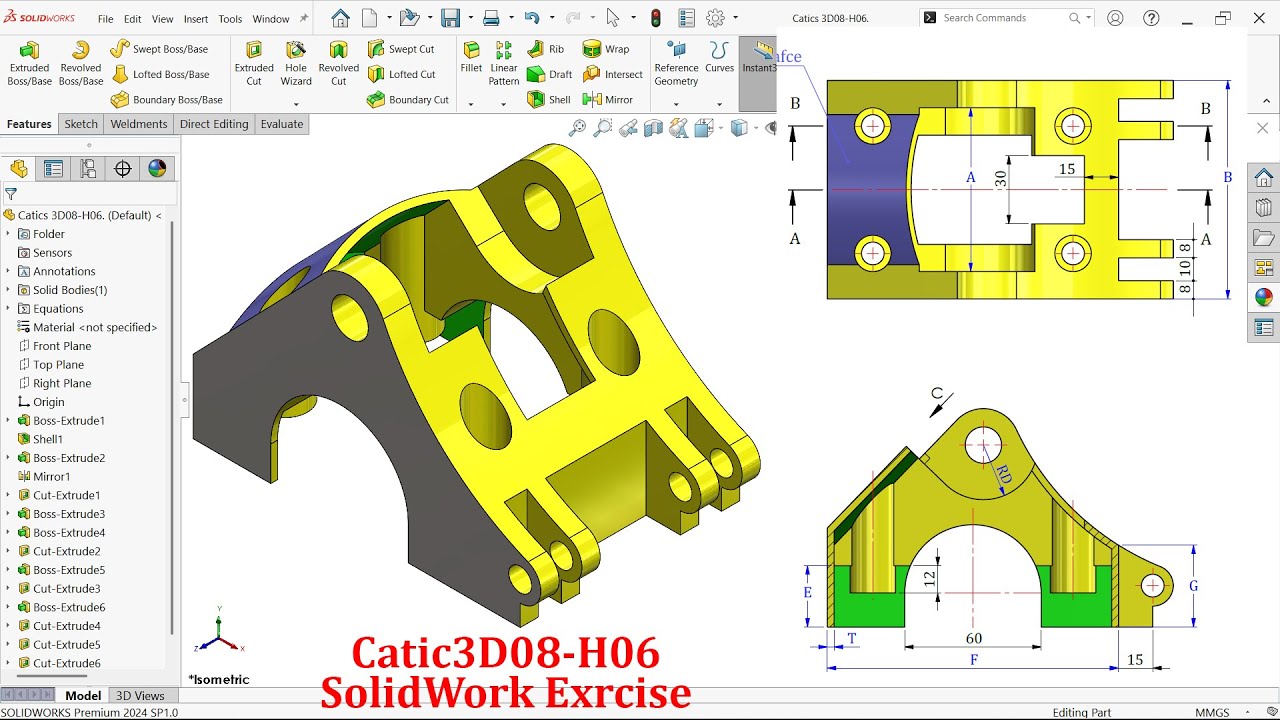Pin the menu bar with pushpin
Viewport: 1280px width, 720px height.
click(x=304, y=18)
